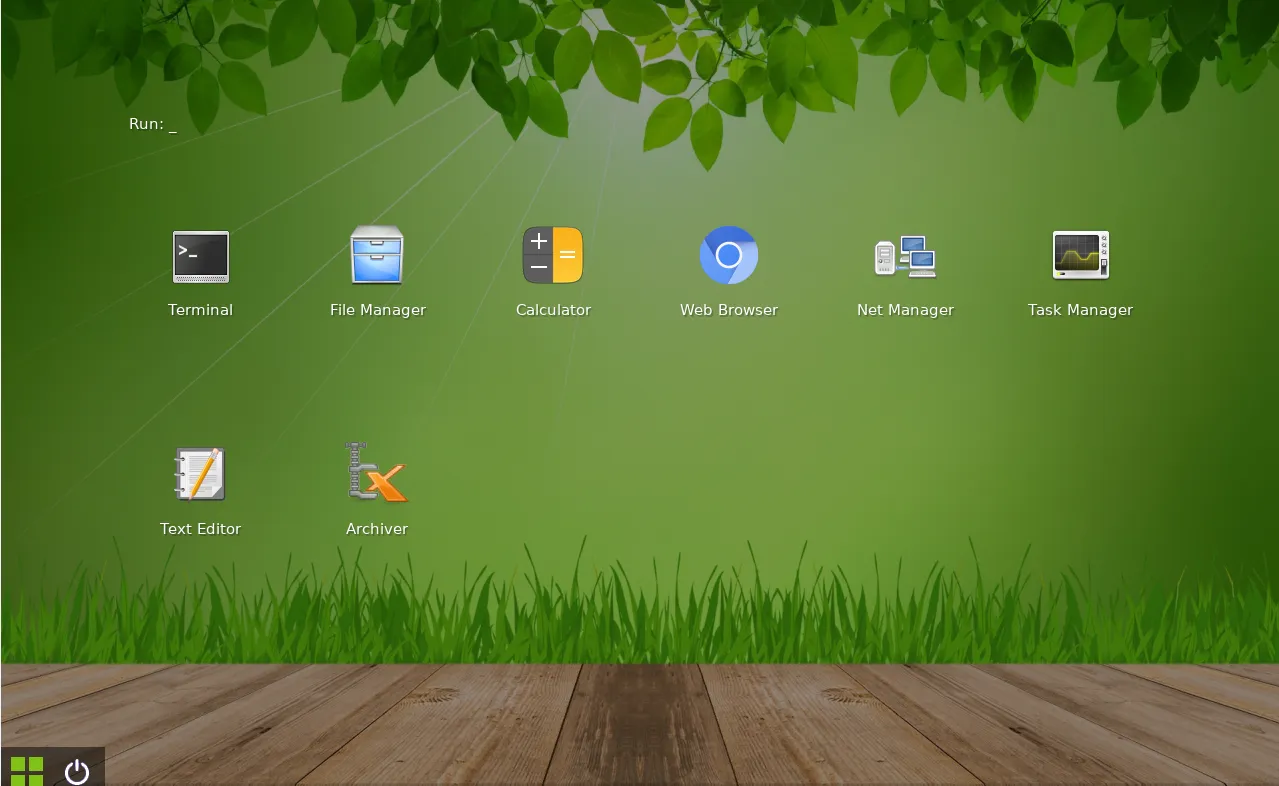The image size is (1279, 786).
Task: Open the Net Manager computers icon
Action: pos(905,256)
